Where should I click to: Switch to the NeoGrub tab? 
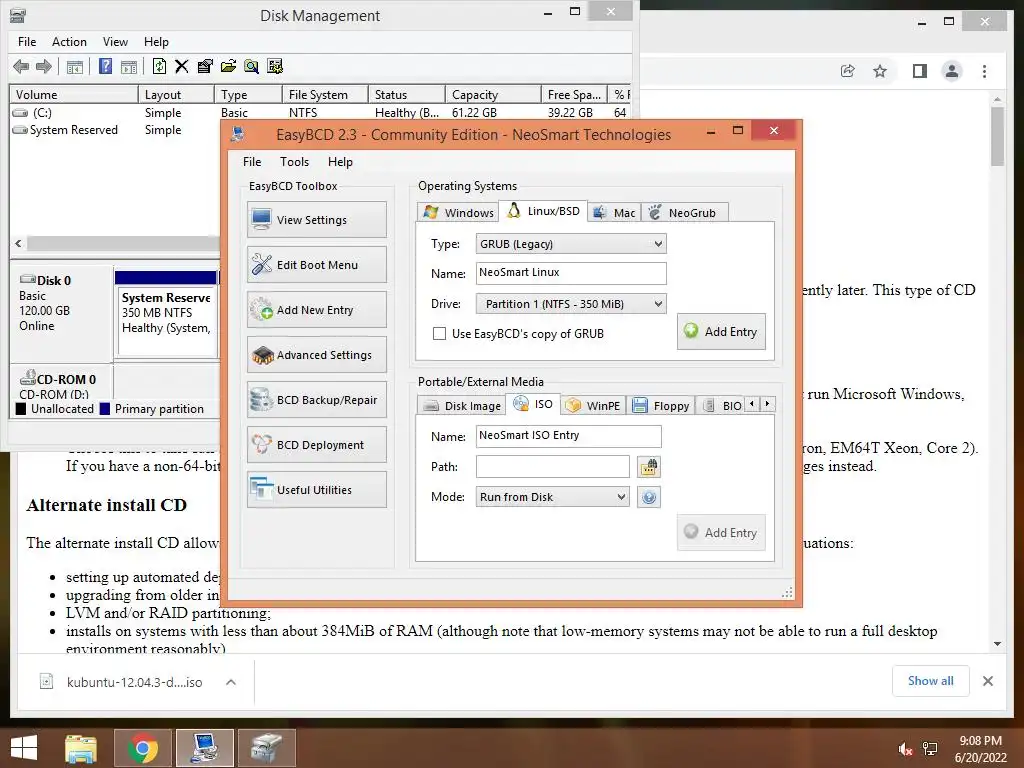tap(684, 212)
